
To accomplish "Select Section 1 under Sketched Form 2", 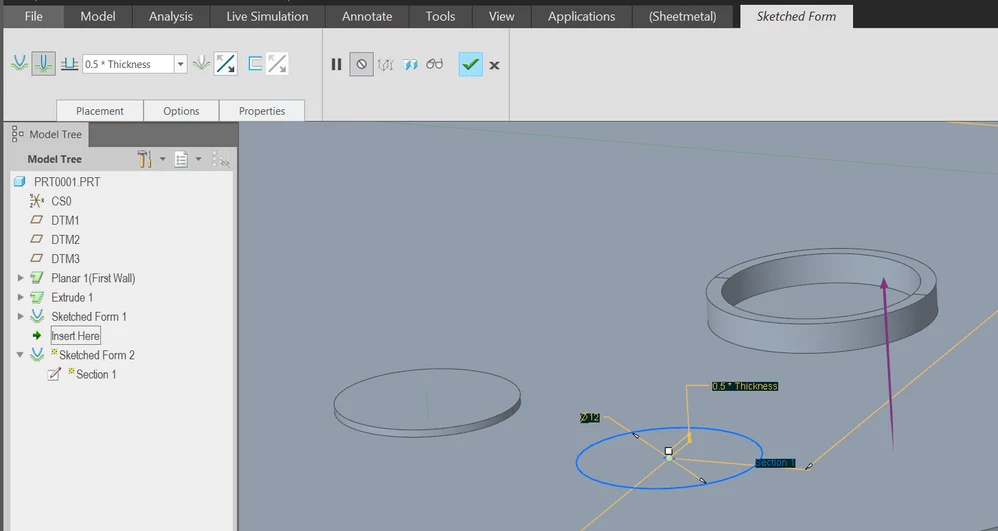I will click(x=95, y=374).
